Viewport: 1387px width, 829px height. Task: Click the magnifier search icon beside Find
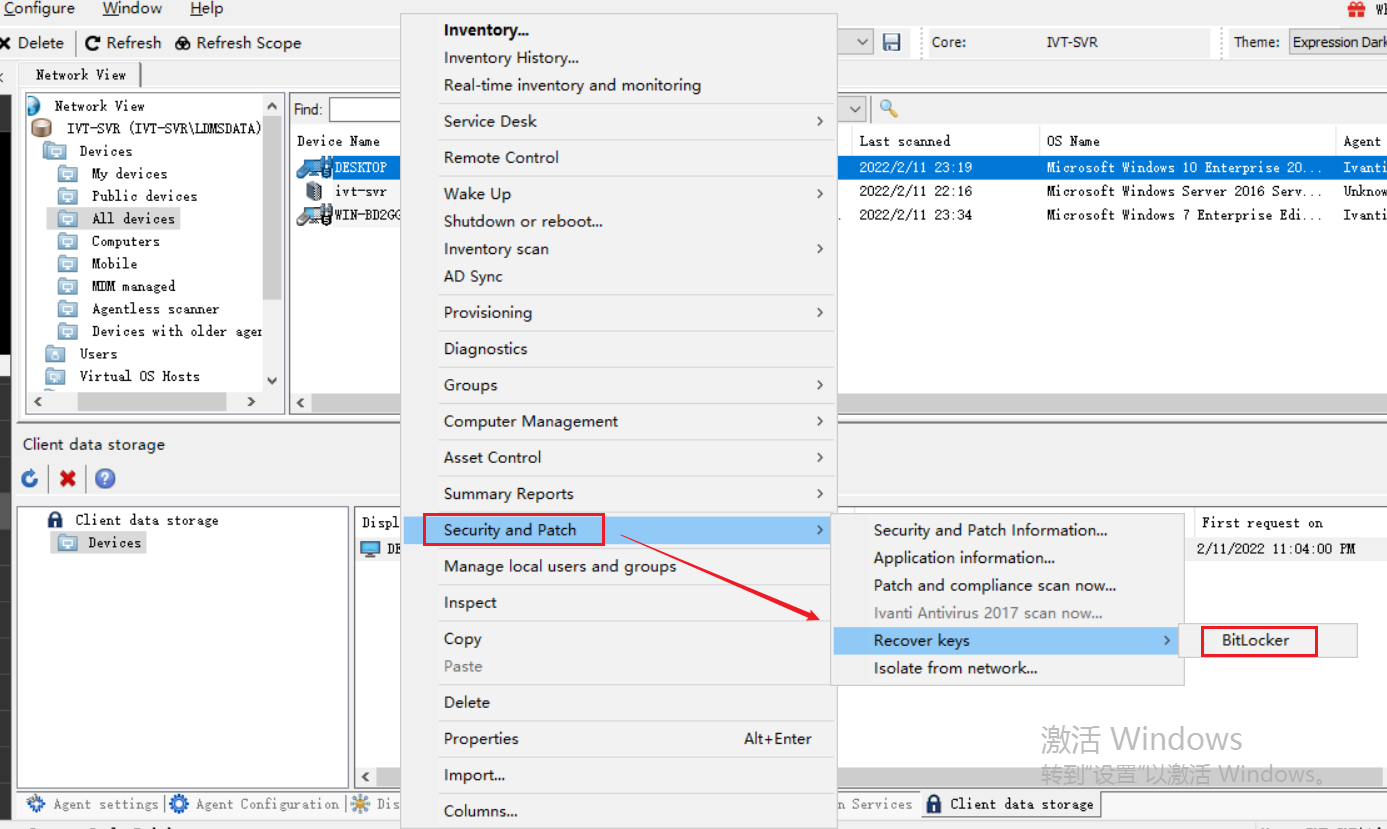[x=888, y=109]
